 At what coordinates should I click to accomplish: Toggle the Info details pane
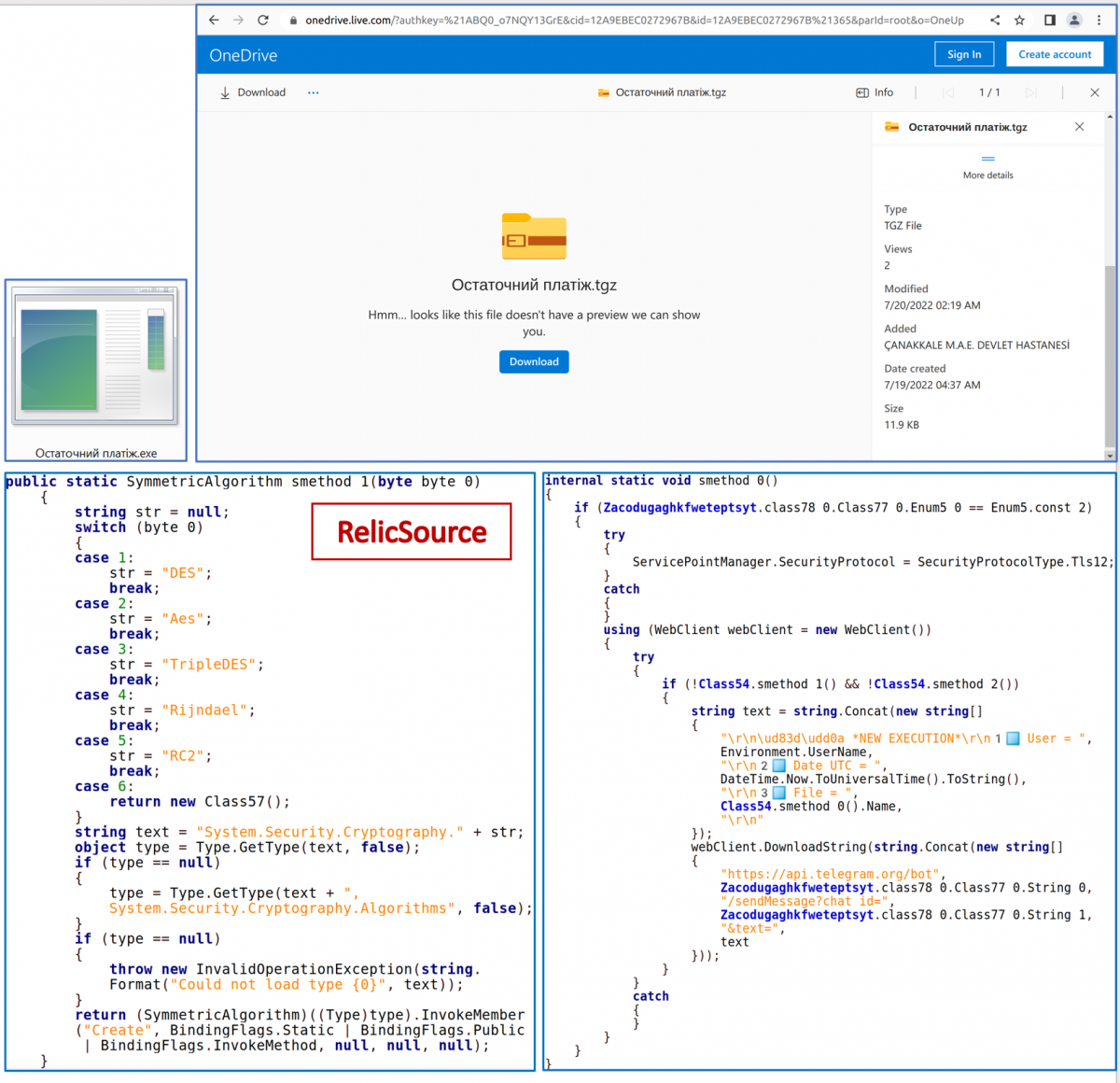pos(875,92)
